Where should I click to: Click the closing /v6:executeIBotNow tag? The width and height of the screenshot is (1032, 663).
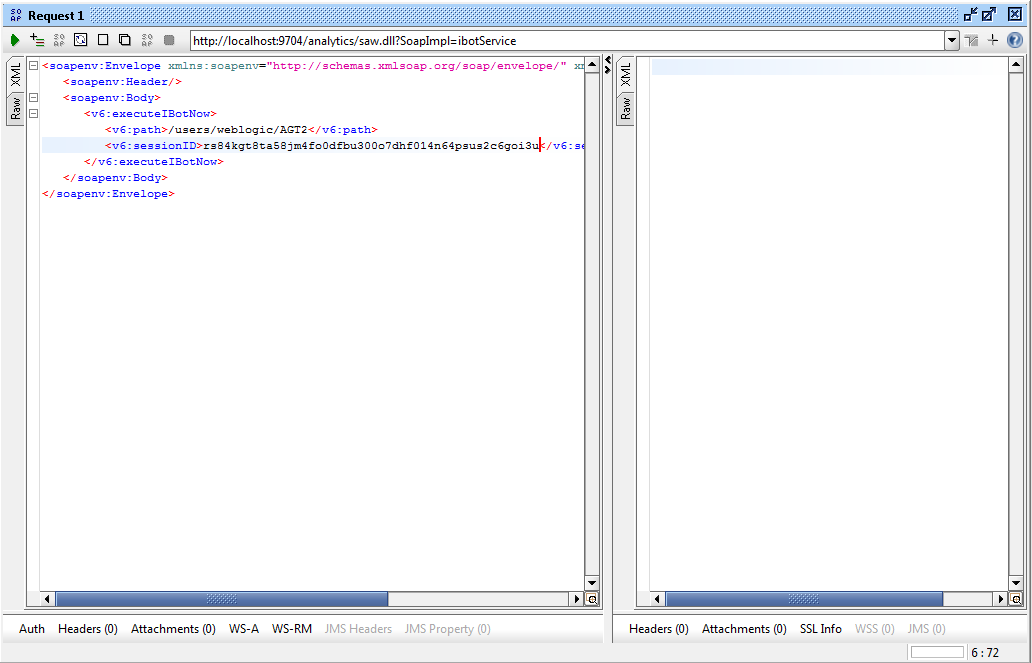click(154, 161)
